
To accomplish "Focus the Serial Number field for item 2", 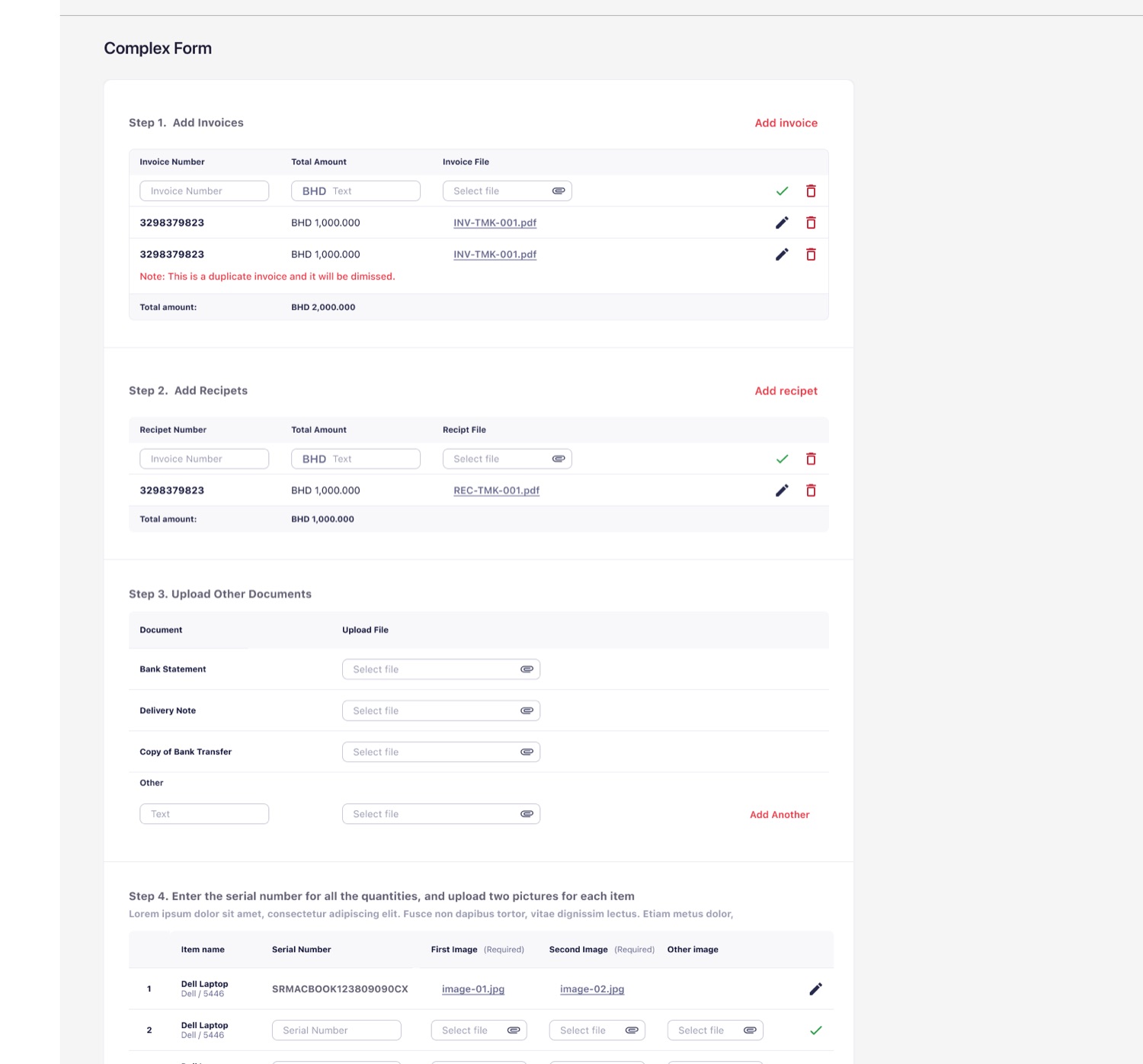I will [337, 1030].
